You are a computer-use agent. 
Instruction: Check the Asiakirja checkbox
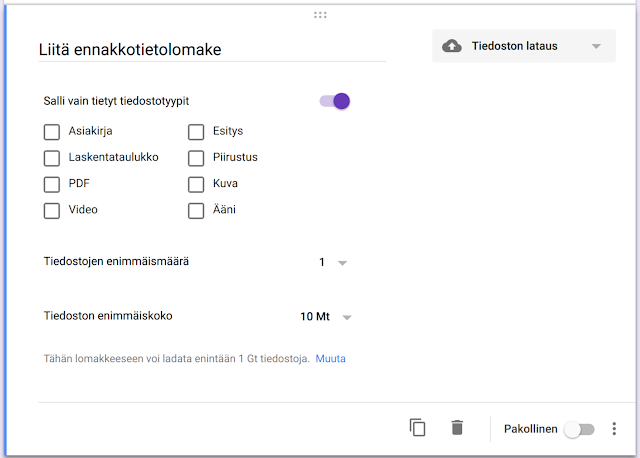[52, 131]
